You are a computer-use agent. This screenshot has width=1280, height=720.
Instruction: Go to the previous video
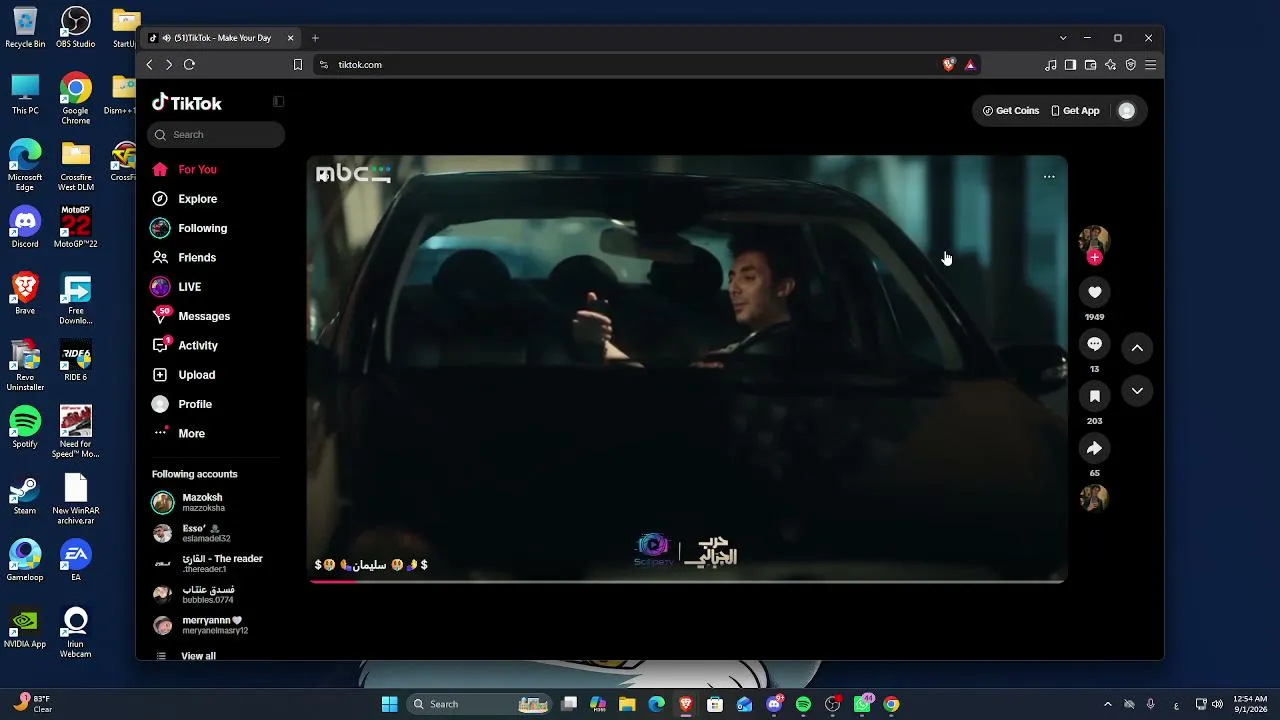pos(1137,347)
